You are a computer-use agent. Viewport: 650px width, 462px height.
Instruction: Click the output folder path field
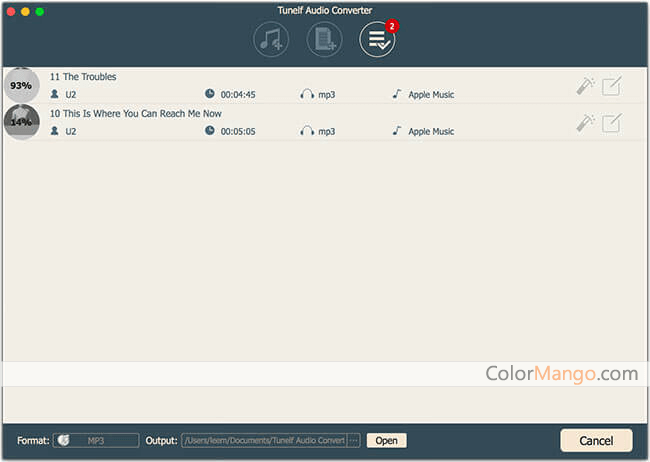pos(263,440)
